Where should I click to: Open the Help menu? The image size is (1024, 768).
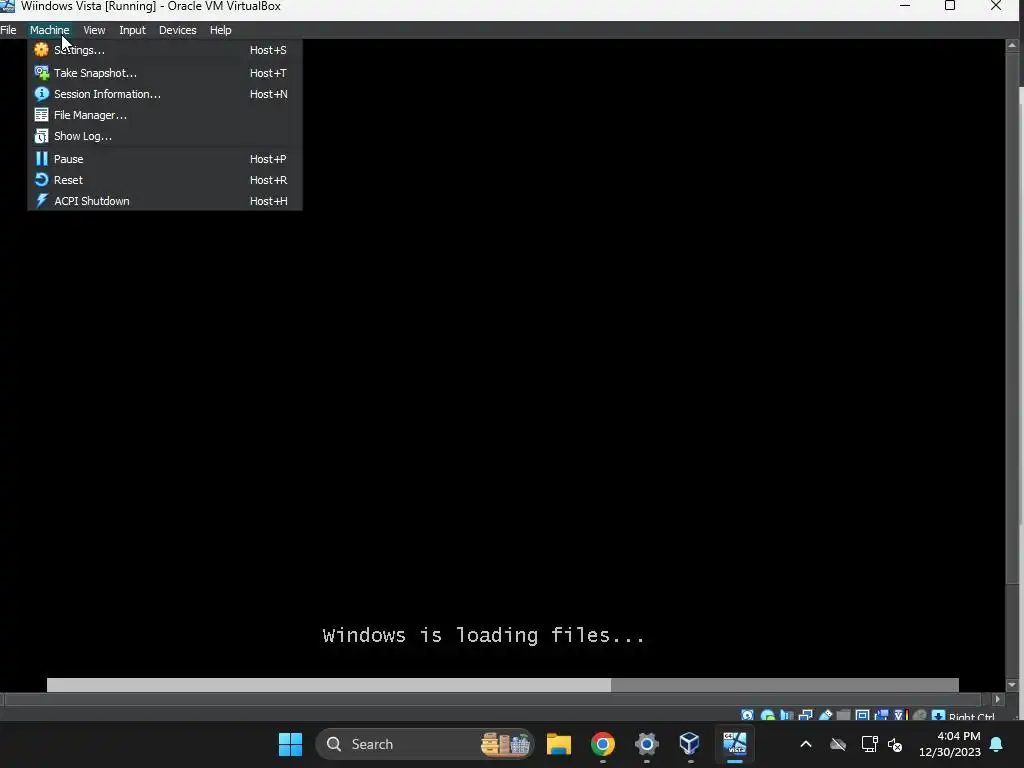[x=221, y=30]
